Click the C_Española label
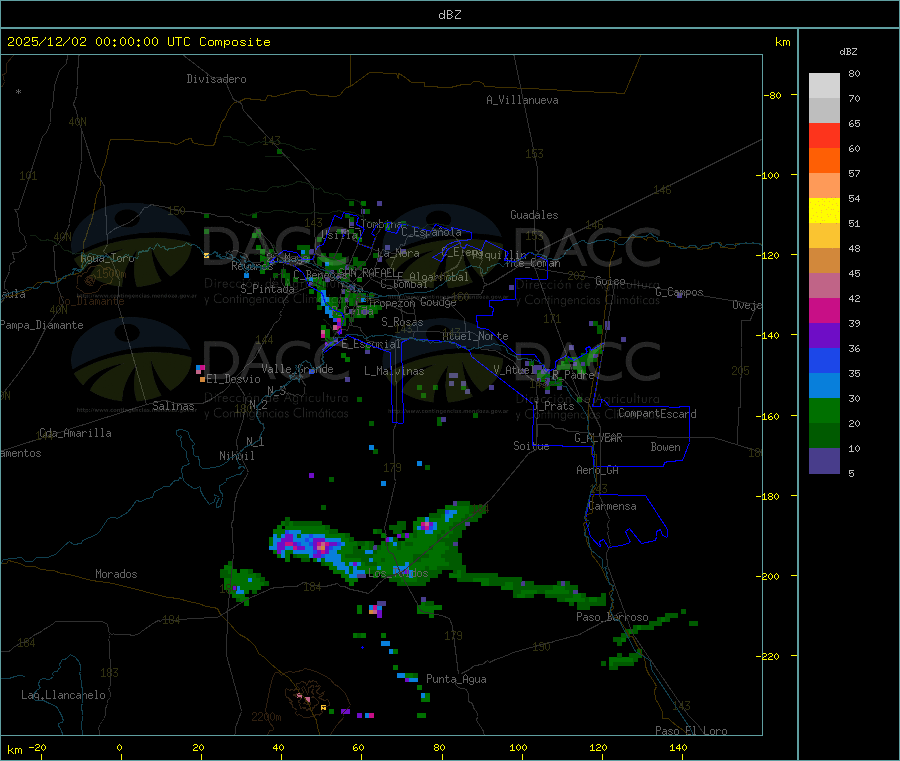This screenshot has width=900, height=761. (431, 232)
